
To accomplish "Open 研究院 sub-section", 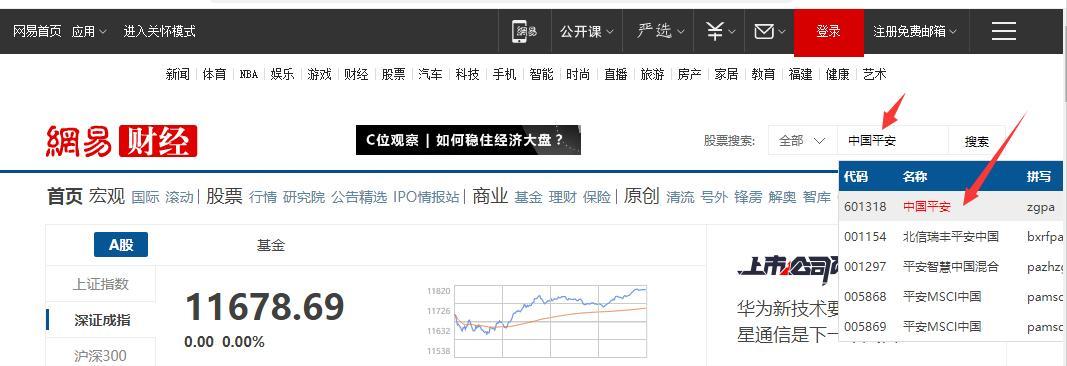I will (x=304, y=197).
